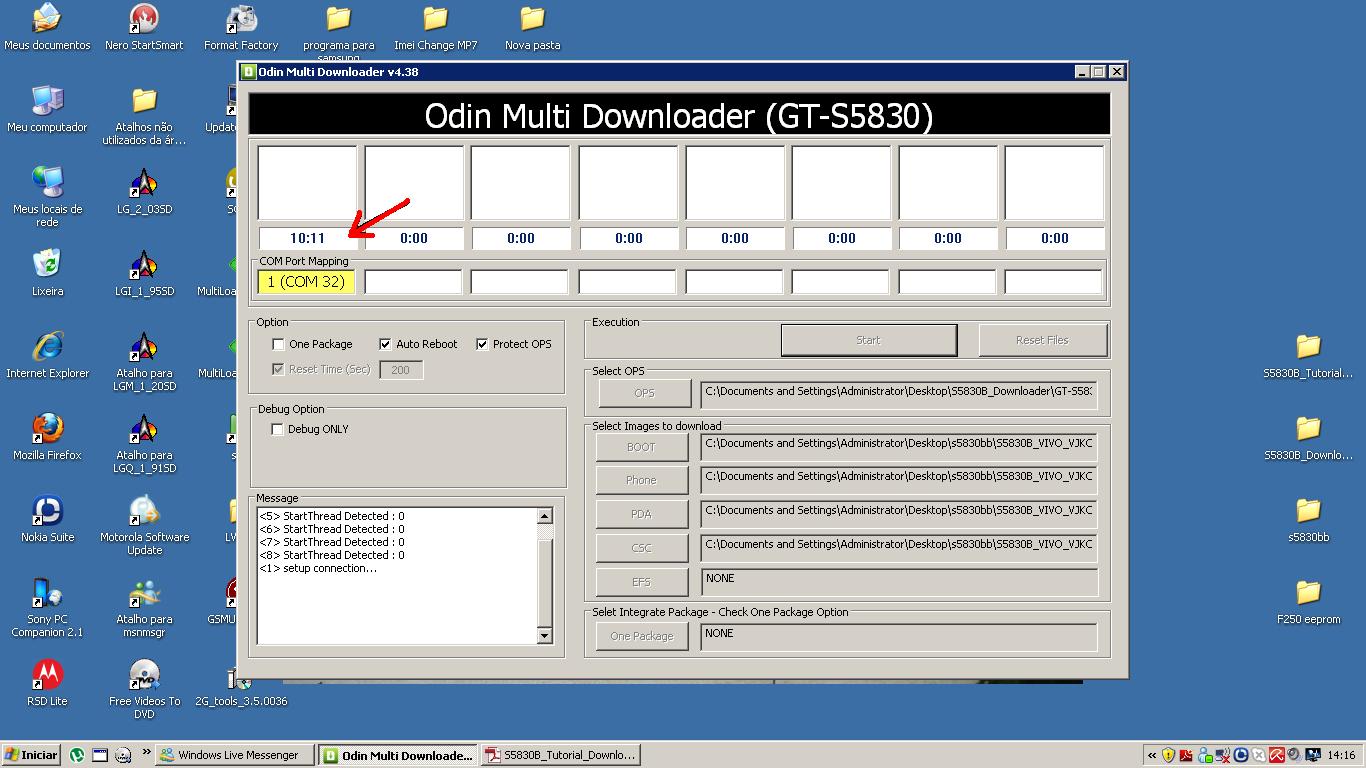The height and width of the screenshot is (768, 1366).
Task: Launch Internet Explorer from desktop
Action: 46,356
